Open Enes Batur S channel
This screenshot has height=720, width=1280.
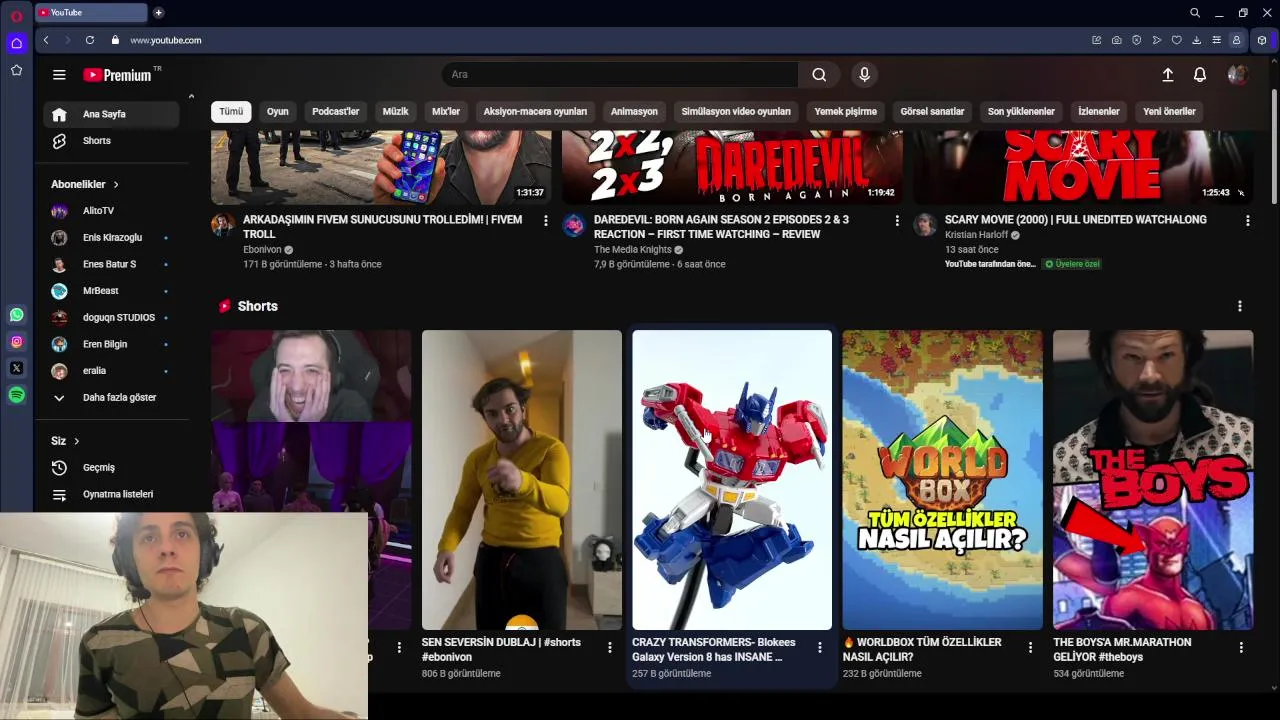click(111, 264)
